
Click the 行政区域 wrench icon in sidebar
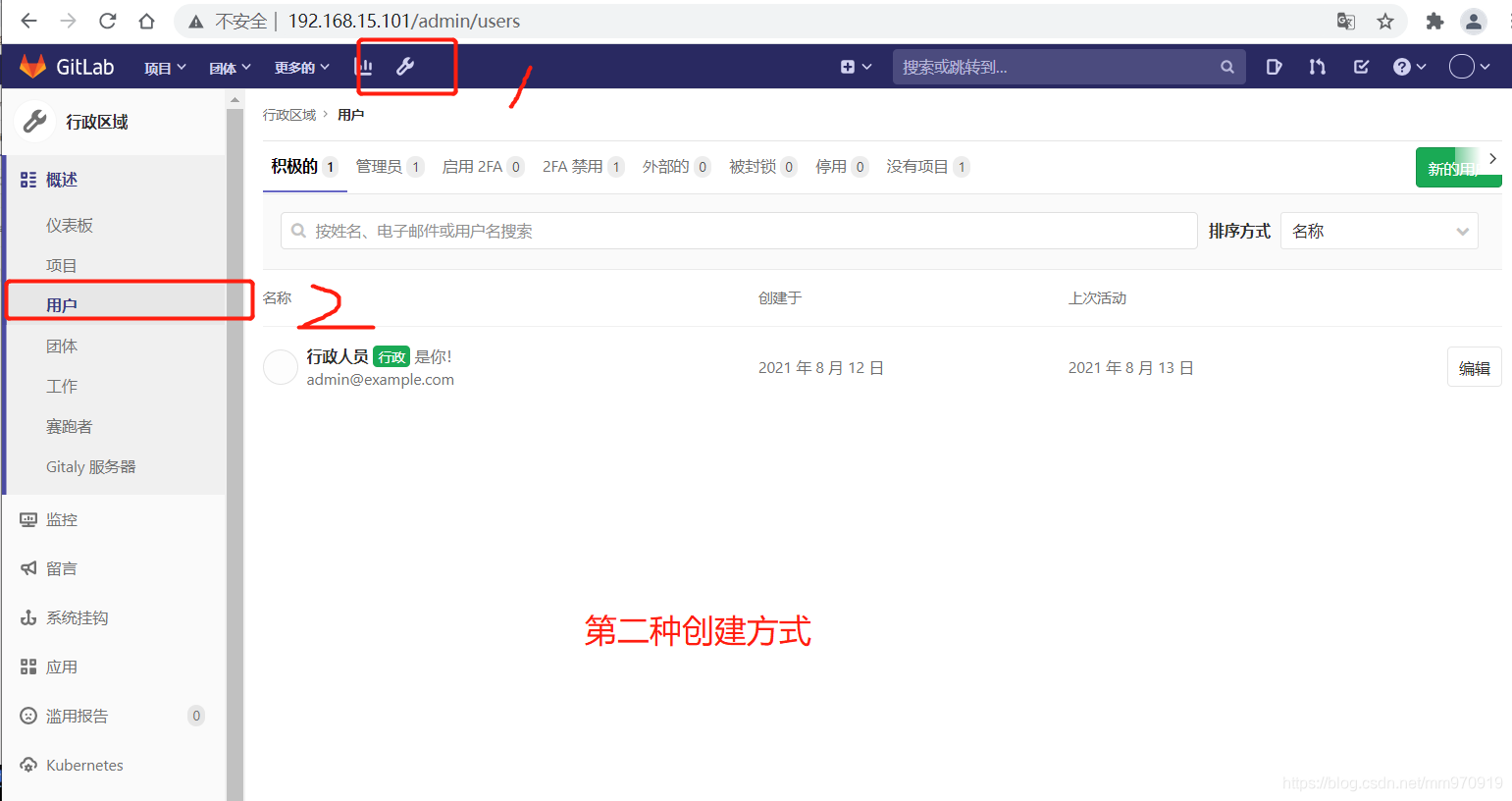pyautogui.click(x=35, y=121)
